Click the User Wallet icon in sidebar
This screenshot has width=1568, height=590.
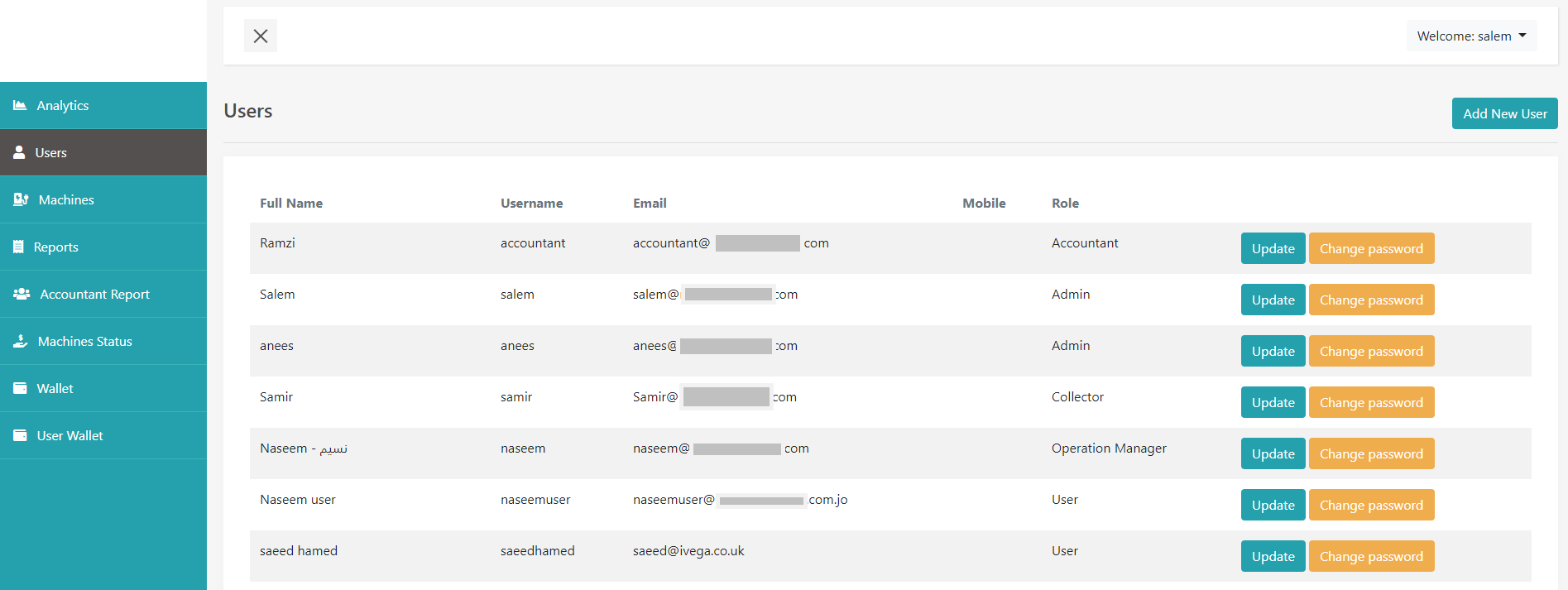[x=20, y=435]
